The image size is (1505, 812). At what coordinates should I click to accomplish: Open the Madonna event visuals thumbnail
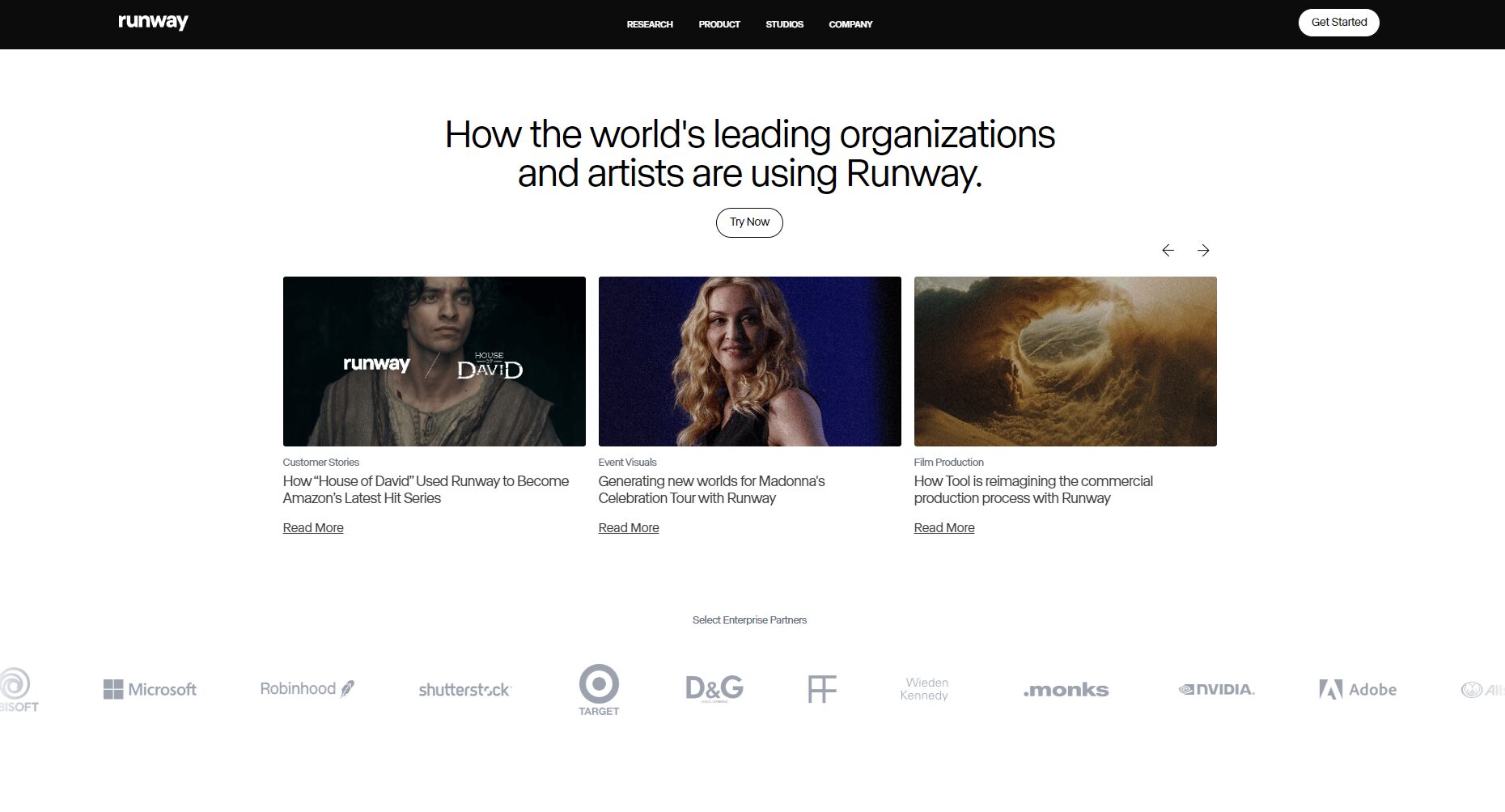pyautogui.click(x=750, y=362)
